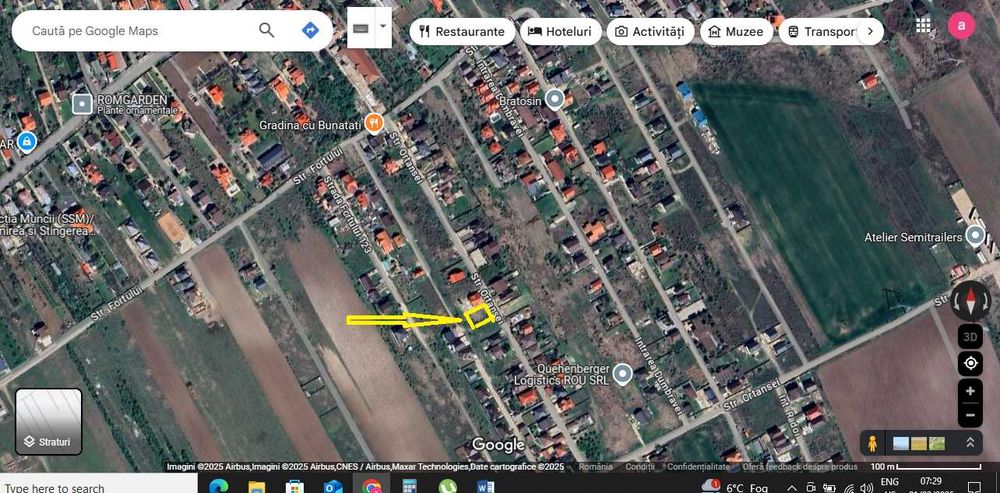Screen dimensions: 1000x493
Task: Open the green third imagery thumbnail
Action: pyautogui.click(x=937, y=443)
